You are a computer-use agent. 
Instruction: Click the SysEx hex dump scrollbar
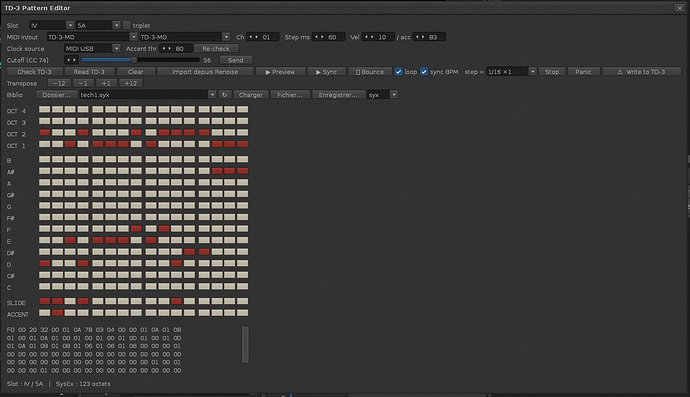(x=245, y=345)
